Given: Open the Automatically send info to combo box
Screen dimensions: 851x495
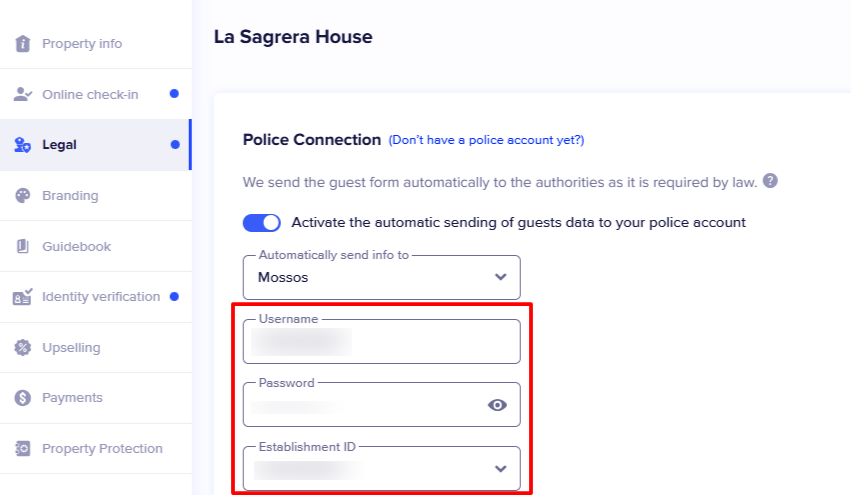Looking at the screenshot, I should [x=382, y=277].
